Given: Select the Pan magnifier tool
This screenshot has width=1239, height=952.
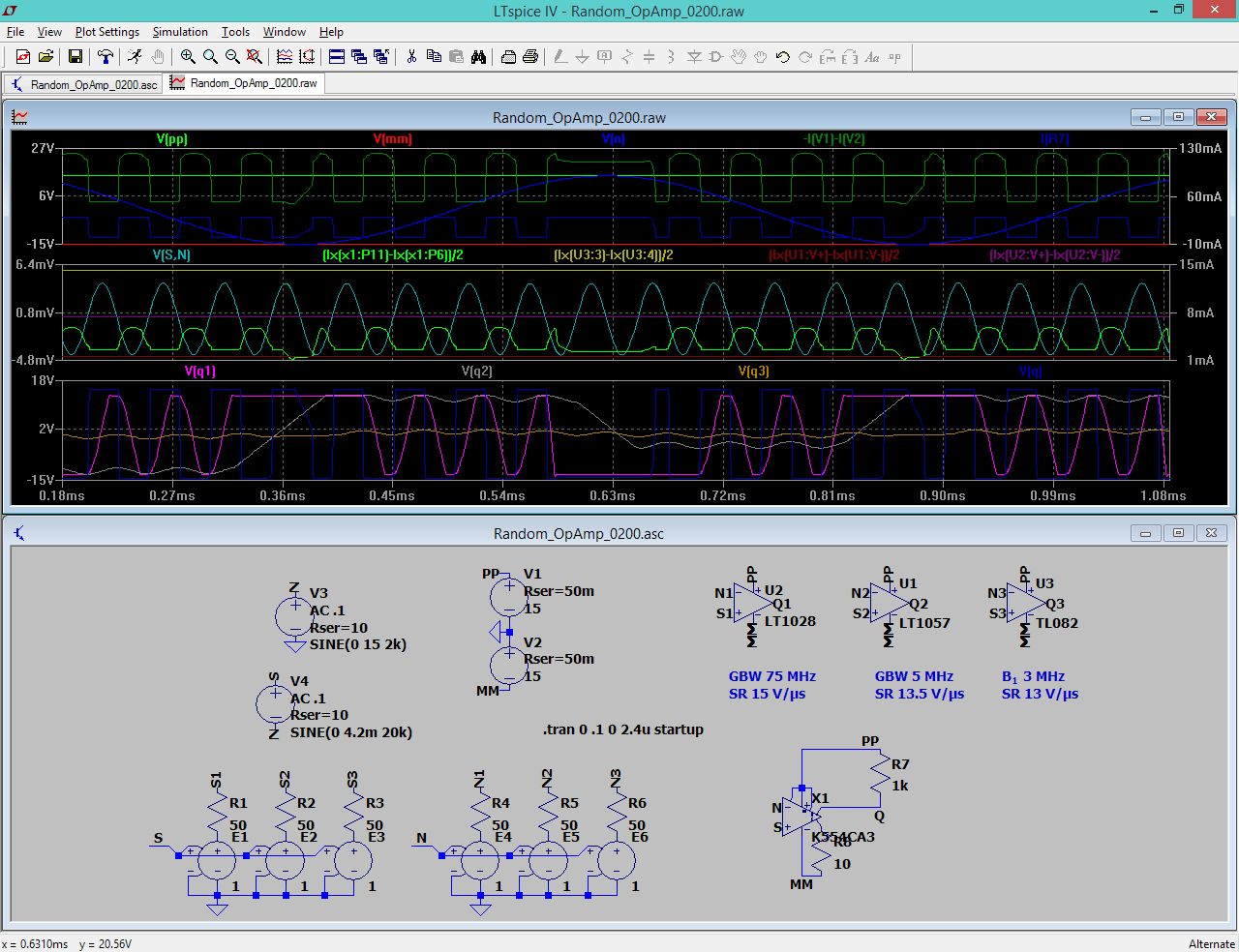Looking at the screenshot, I should (210, 57).
